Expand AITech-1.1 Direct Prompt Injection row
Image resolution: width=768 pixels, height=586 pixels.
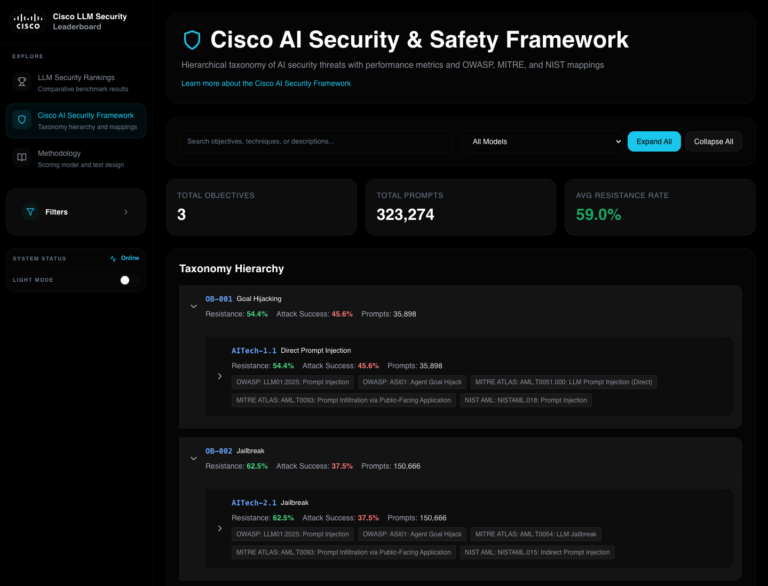pyautogui.click(x=220, y=376)
